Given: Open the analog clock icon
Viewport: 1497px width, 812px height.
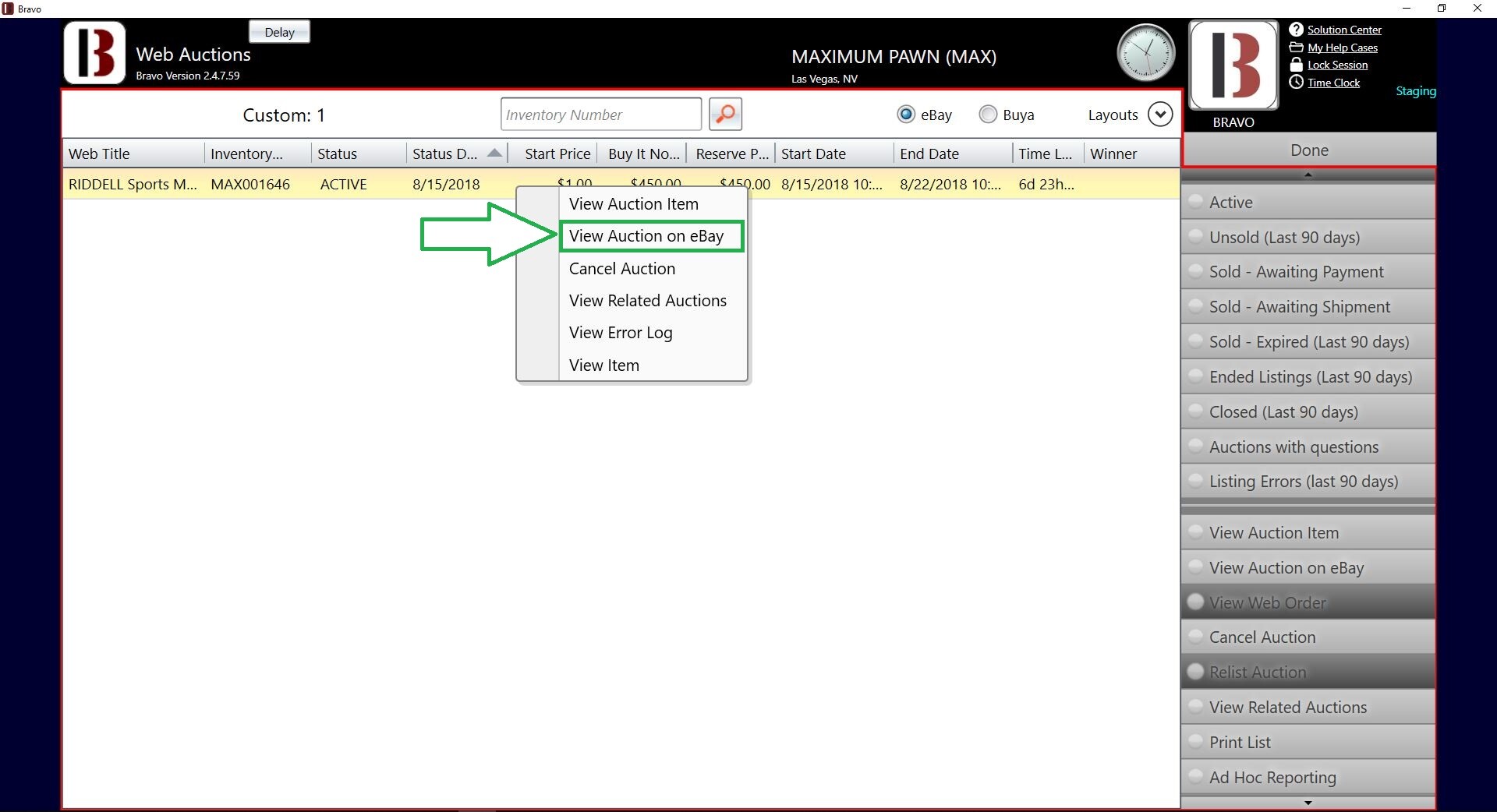Looking at the screenshot, I should click(x=1145, y=53).
